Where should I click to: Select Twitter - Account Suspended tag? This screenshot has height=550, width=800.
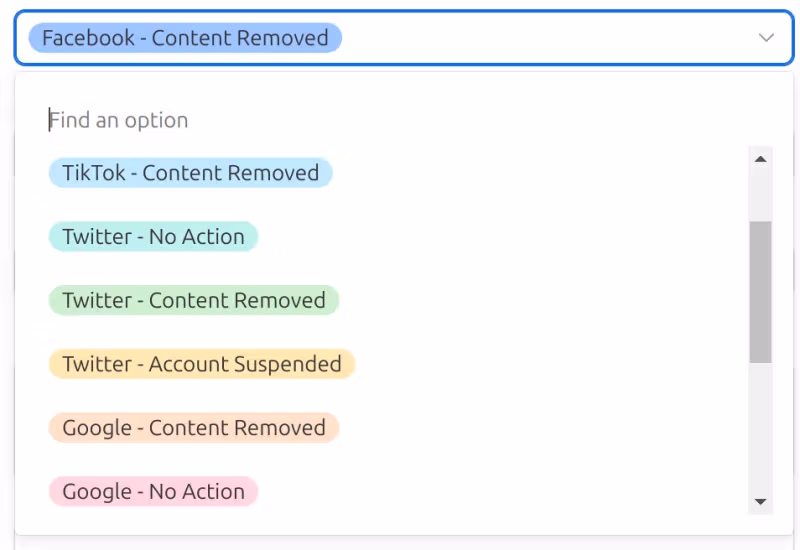coord(202,364)
